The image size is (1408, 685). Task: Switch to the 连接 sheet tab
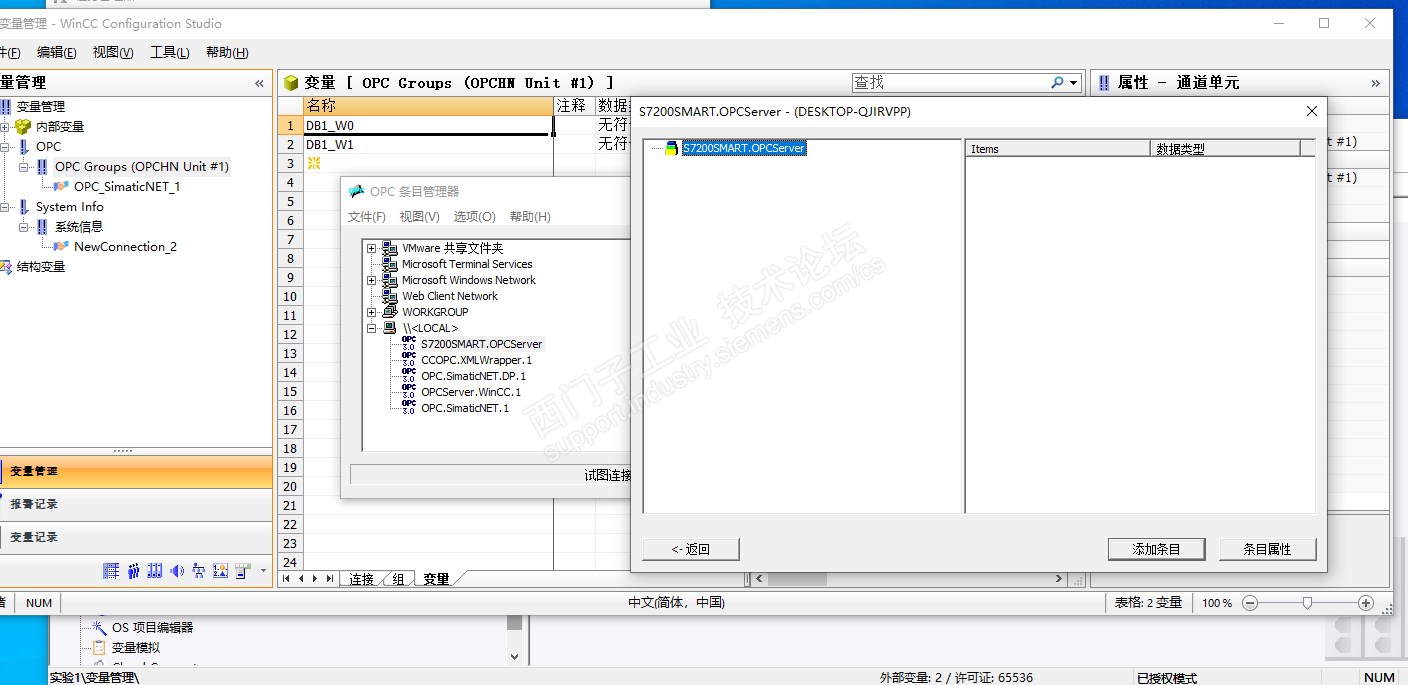coord(361,579)
